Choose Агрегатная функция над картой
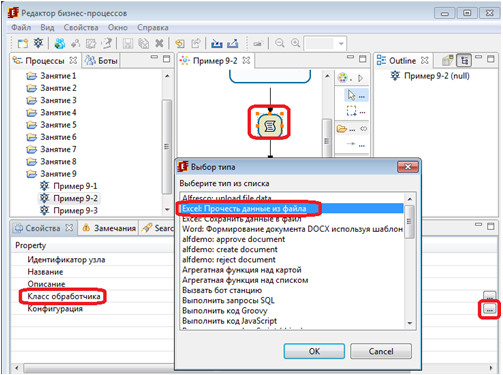Image resolution: width=503 pixels, height=375 pixels. 292,270
